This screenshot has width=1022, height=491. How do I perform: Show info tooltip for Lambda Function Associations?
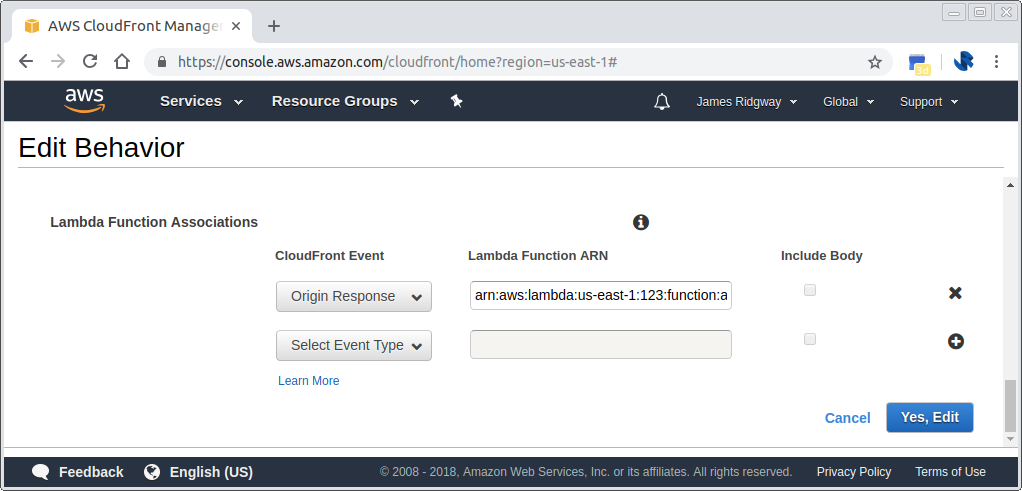(x=641, y=222)
